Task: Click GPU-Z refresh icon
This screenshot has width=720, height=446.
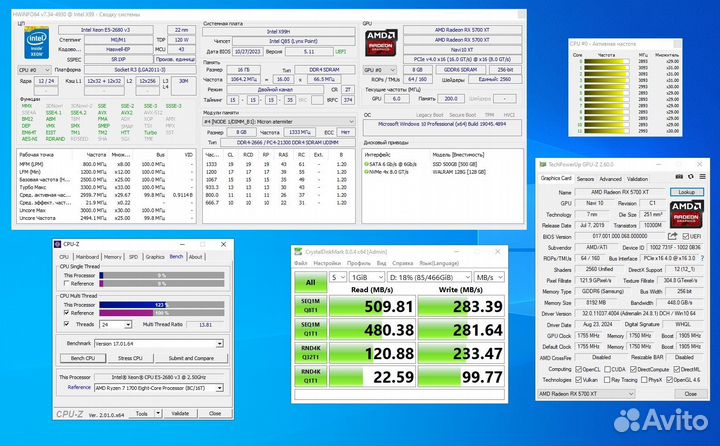Action: 691,177
